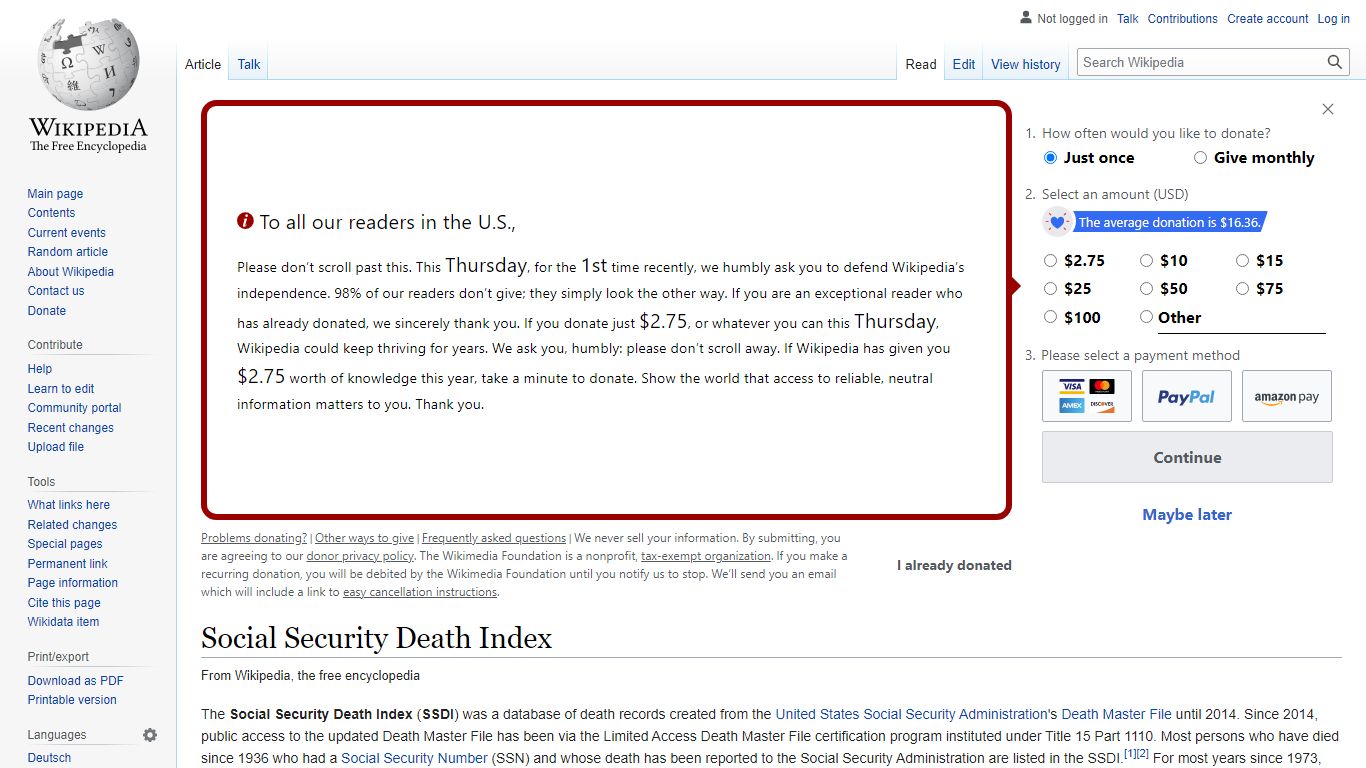Viewport: 1366px width, 768px height.
Task: Open Frequently asked questions link
Action: (x=494, y=538)
